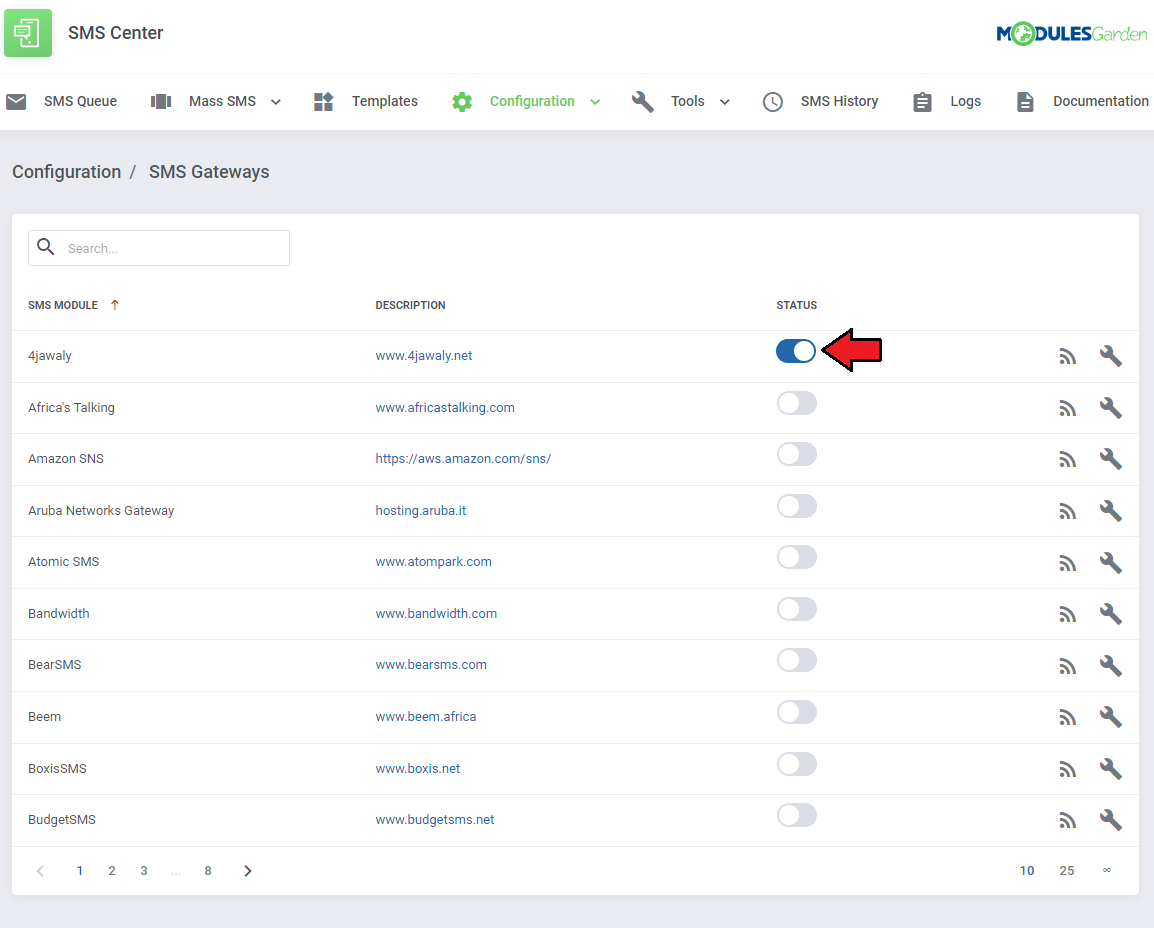Enable the Africa's Talking status toggle
Screen dimensions: 1154x928
click(796, 403)
